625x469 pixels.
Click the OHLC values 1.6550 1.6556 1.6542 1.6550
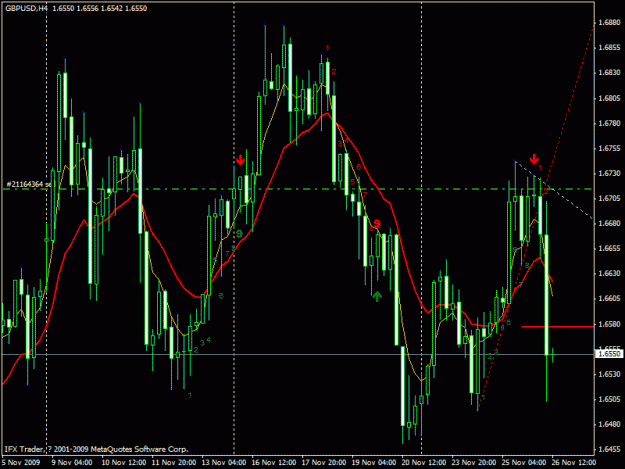100,8
